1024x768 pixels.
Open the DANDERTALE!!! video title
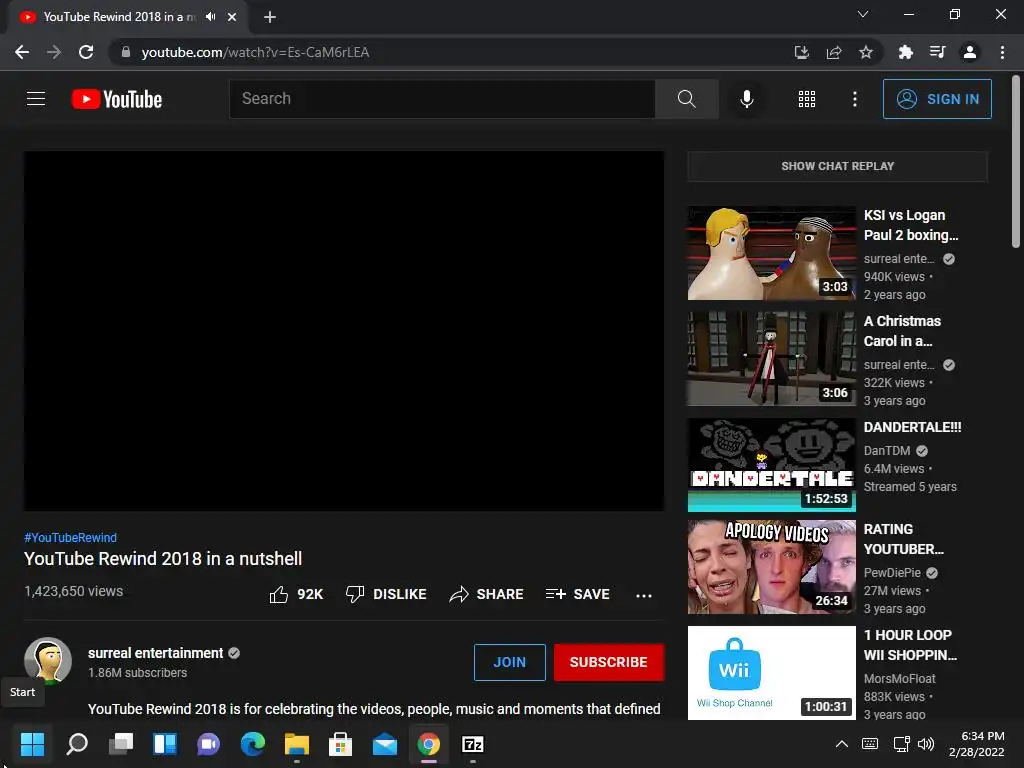[912, 427]
